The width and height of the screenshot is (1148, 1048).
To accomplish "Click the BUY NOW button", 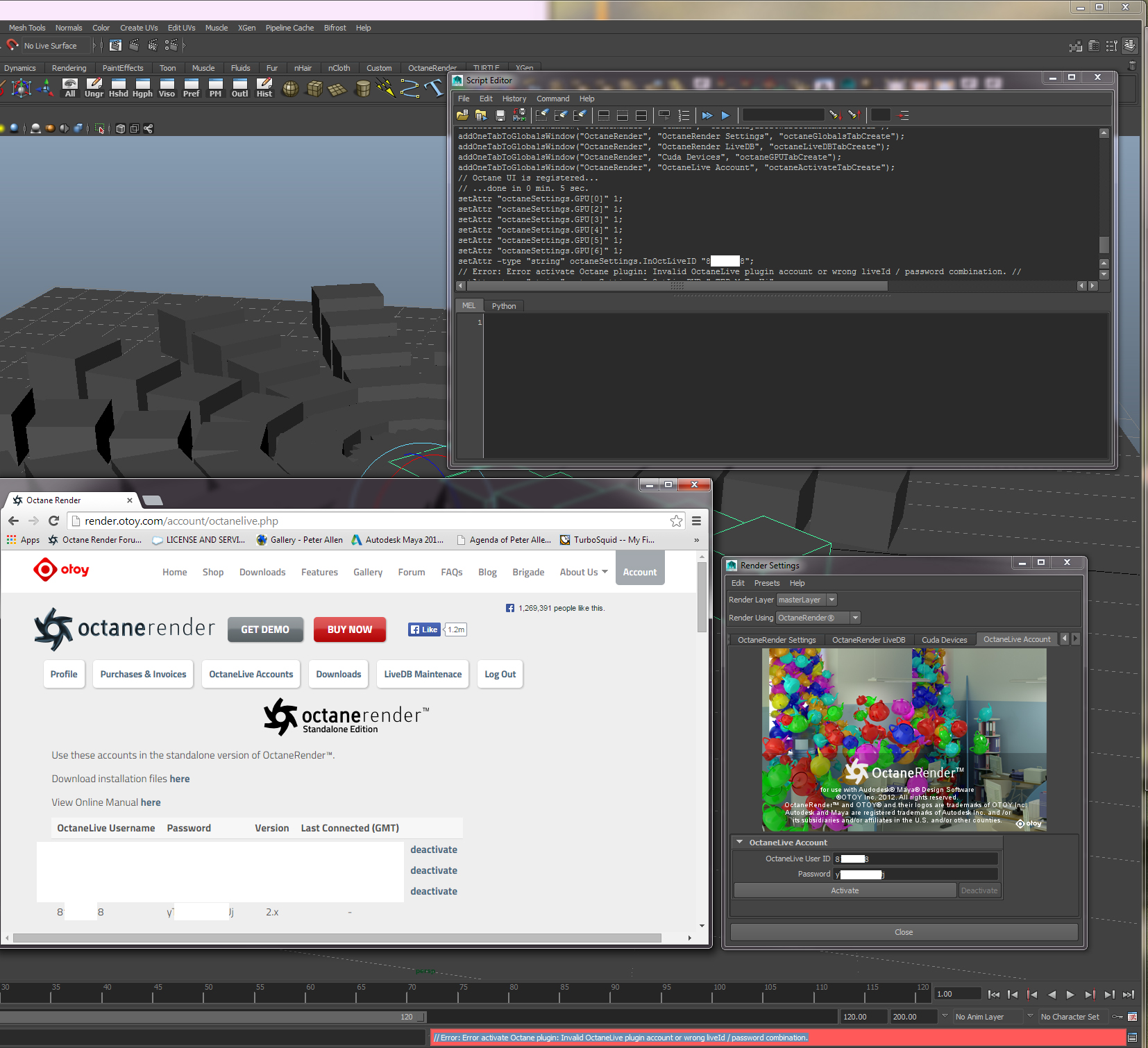I will (350, 629).
